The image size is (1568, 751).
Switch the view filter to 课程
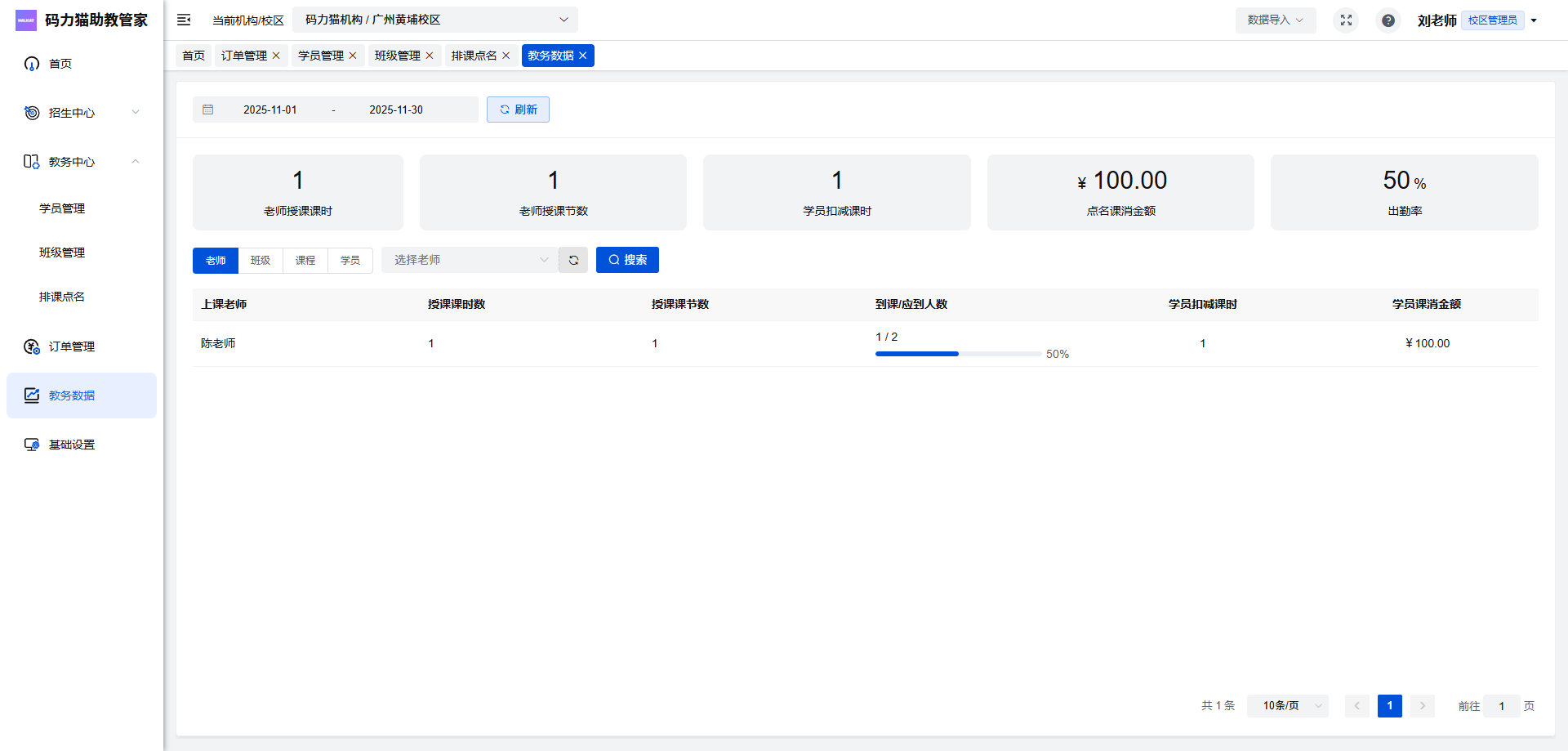click(x=305, y=260)
